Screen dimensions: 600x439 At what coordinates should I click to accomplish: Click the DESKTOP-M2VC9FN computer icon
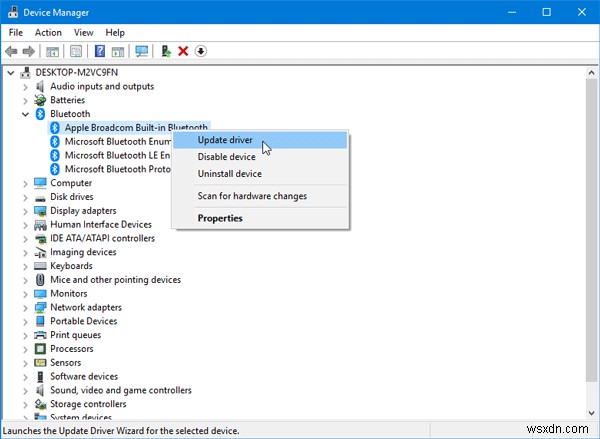[26, 72]
